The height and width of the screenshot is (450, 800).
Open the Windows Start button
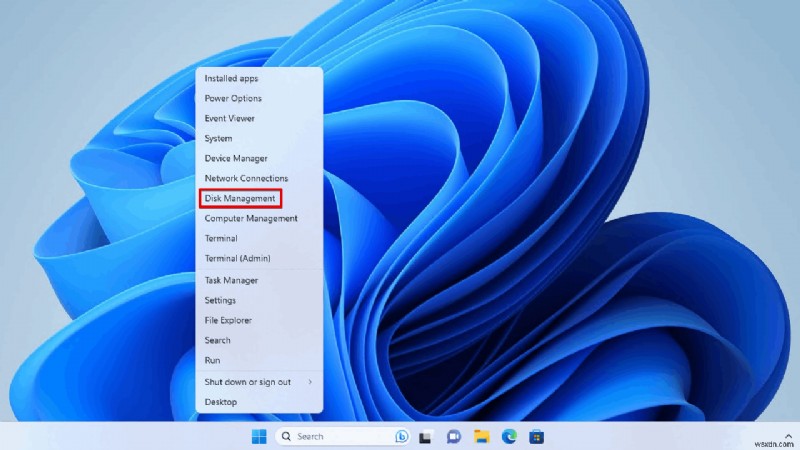(259, 437)
